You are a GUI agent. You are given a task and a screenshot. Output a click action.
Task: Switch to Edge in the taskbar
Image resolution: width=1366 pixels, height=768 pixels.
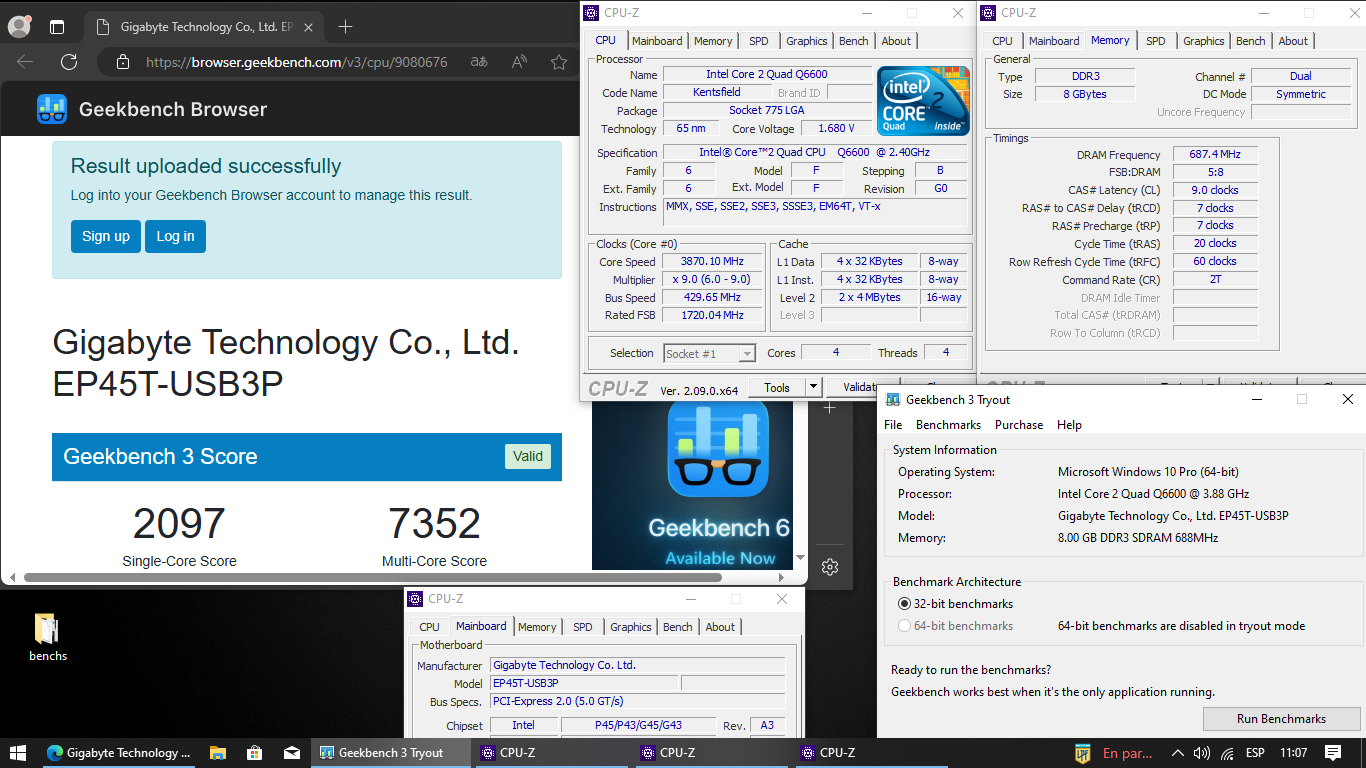pos(119,753)
